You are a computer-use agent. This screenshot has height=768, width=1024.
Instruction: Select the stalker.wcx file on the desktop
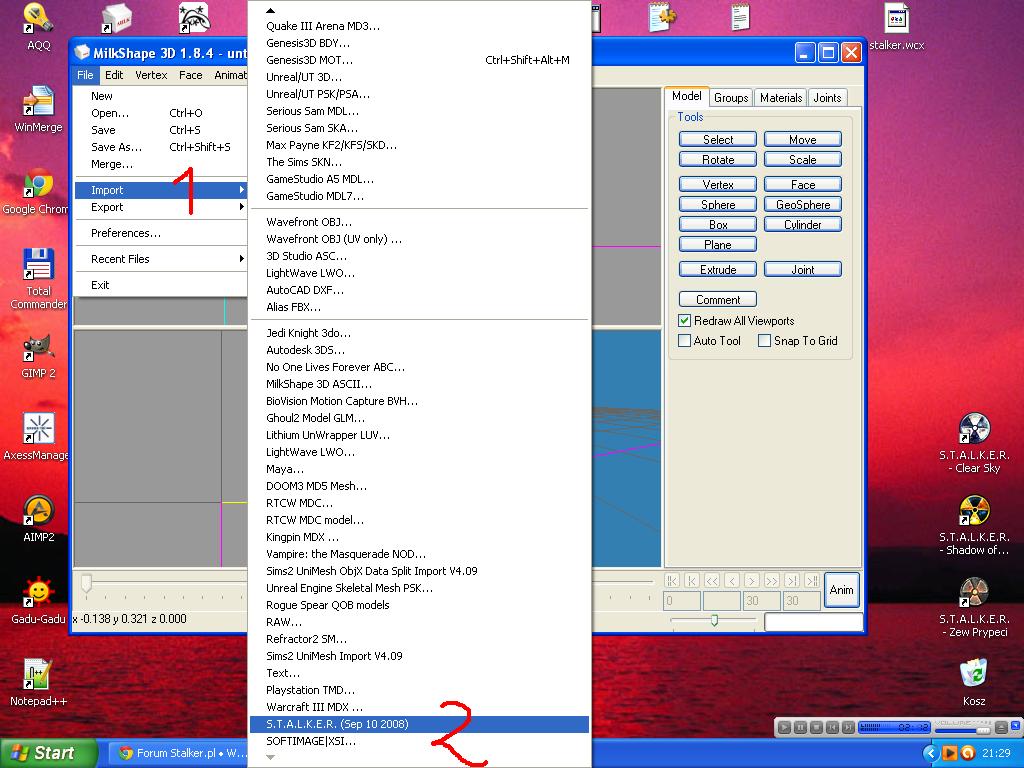pyautogui.click(x=897, y=27)
